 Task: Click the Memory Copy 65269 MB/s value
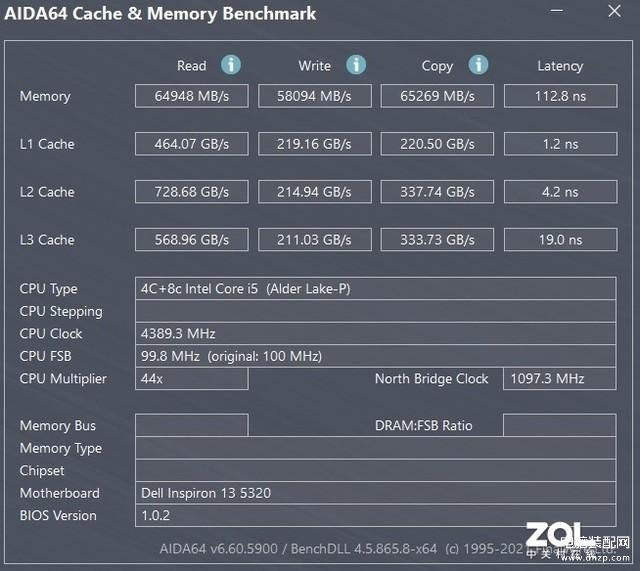pos(437,96)
